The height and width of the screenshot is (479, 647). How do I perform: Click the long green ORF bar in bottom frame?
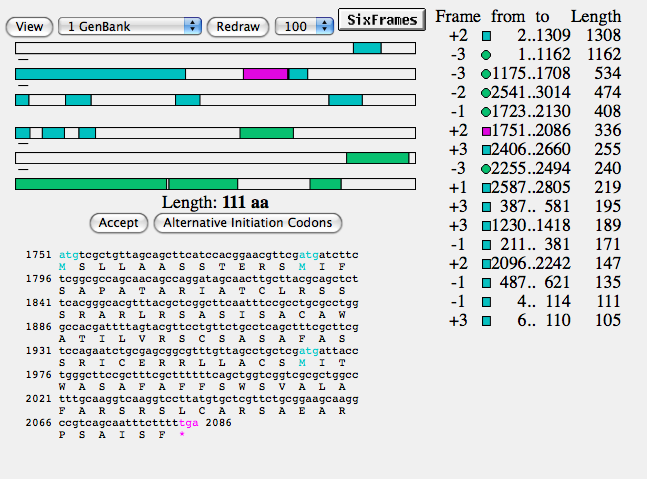(x=90, y=184)
